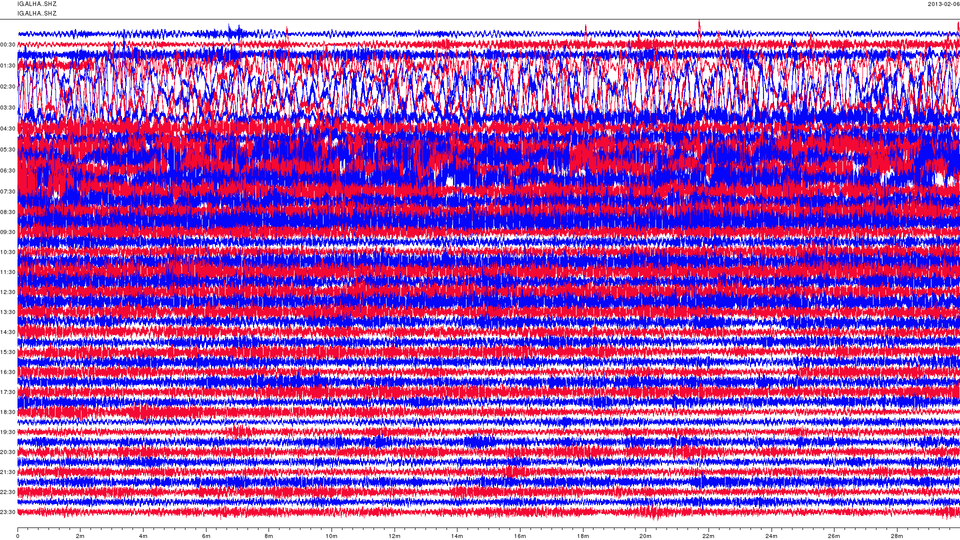Click the 11:30 time label
The height and width of the screenshot is (540, 960).
point(8,272)
